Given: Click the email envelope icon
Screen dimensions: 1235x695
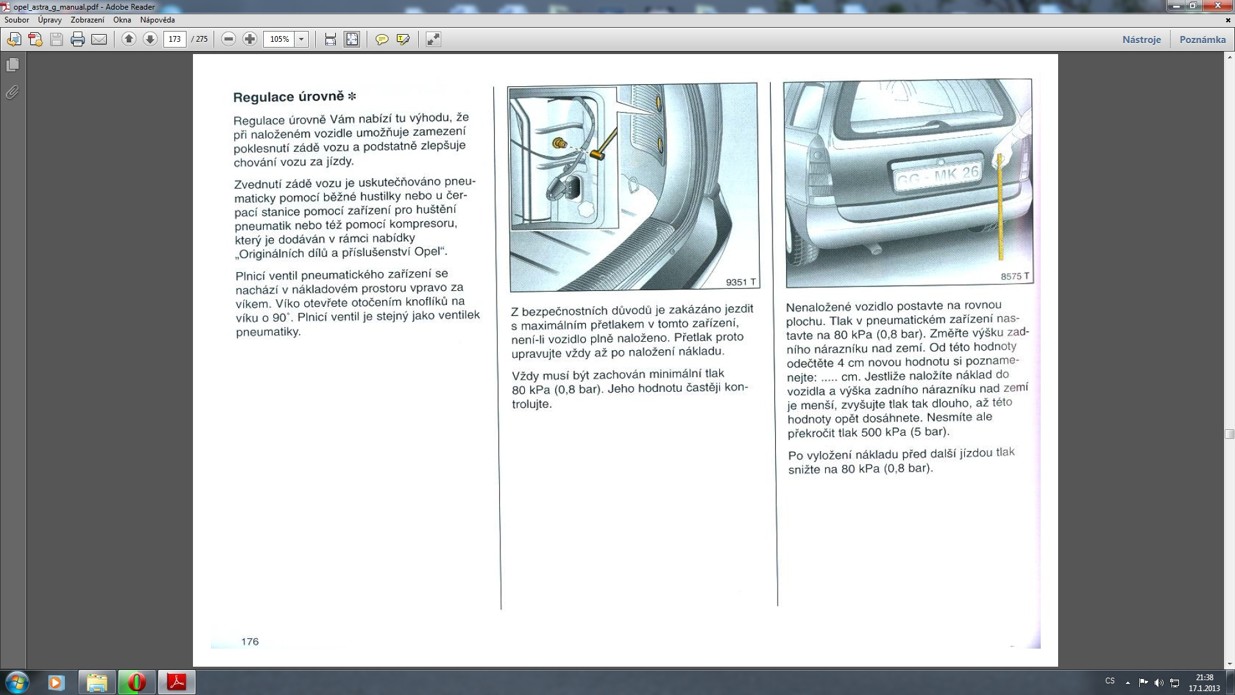Looking at the screenshot, I should [x=99, y=39].
